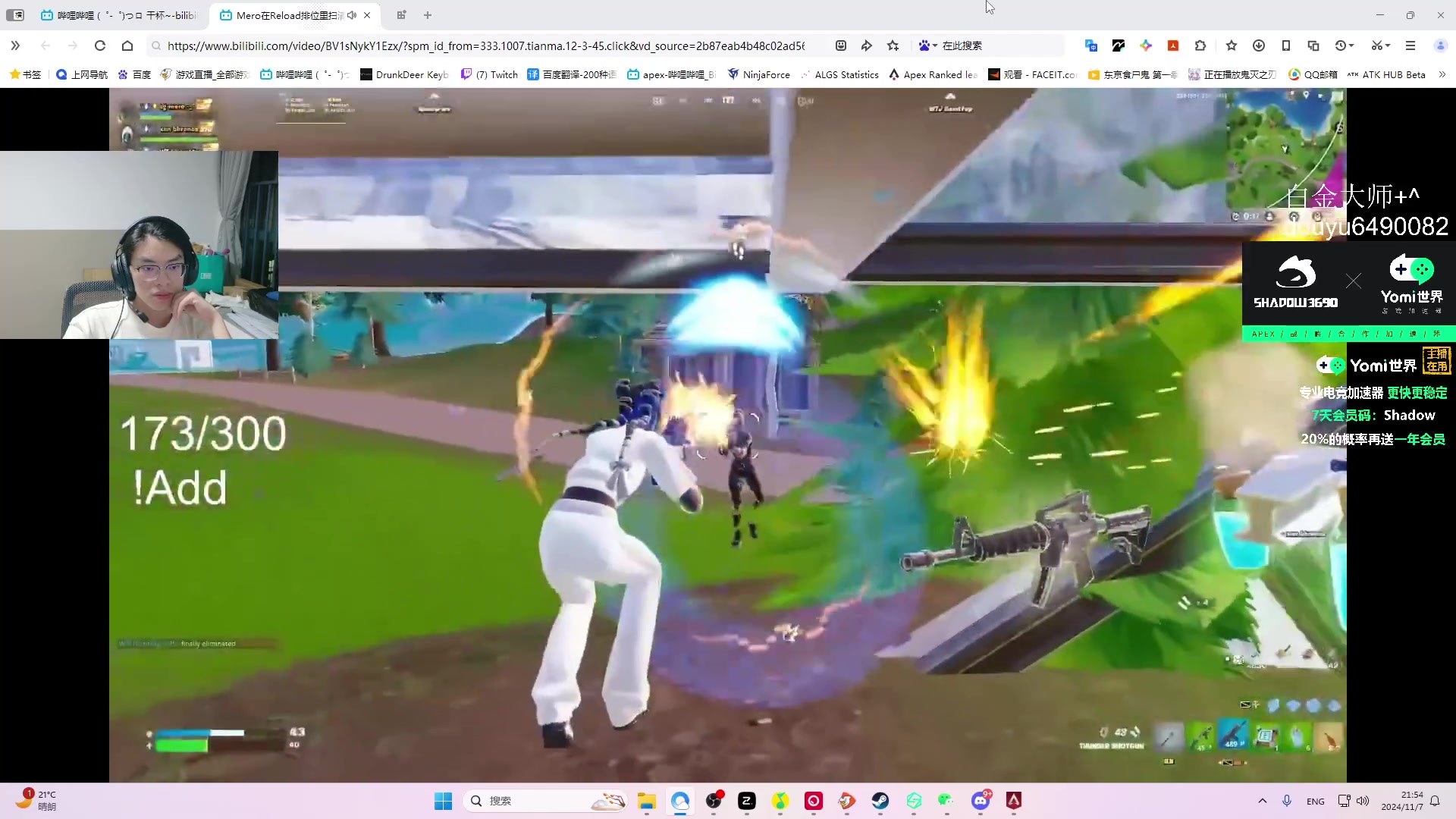Viewport: 1456px width, 819px height.
Task: Bookmark this page with star-plus icon
Action: [893, 45]
